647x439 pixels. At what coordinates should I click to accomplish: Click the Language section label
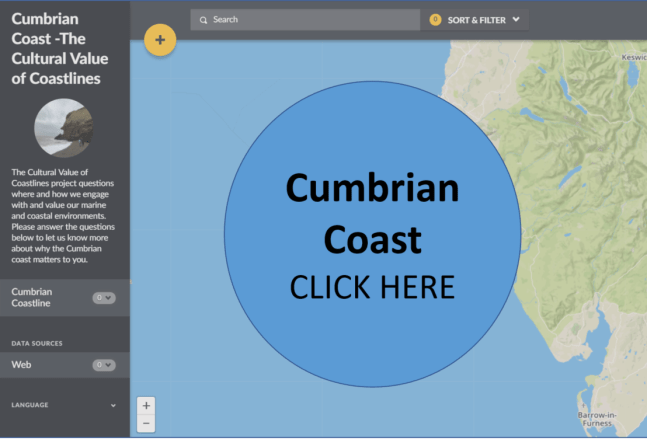(30, 405)
